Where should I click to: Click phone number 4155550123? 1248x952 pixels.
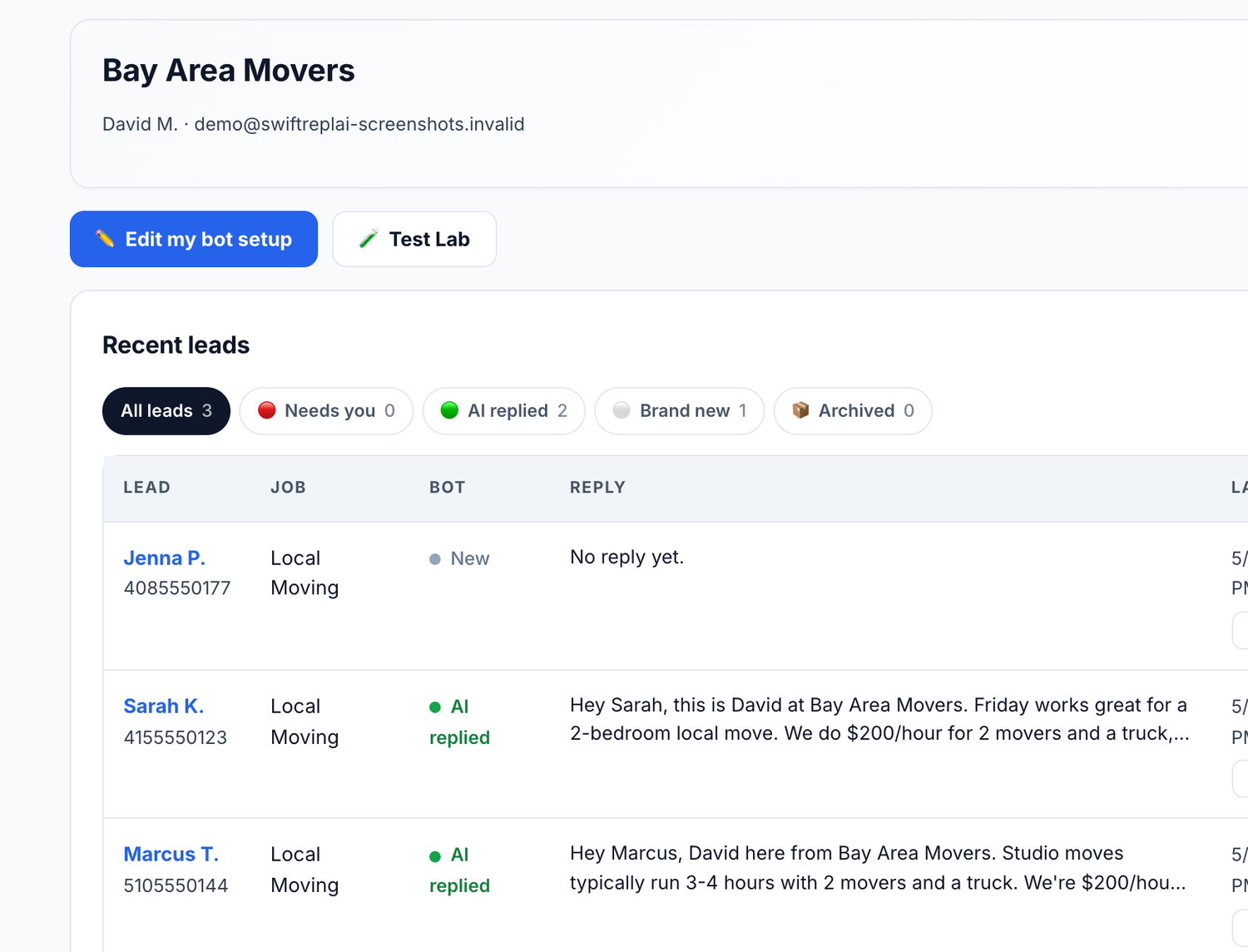click(x=176, y=738)
